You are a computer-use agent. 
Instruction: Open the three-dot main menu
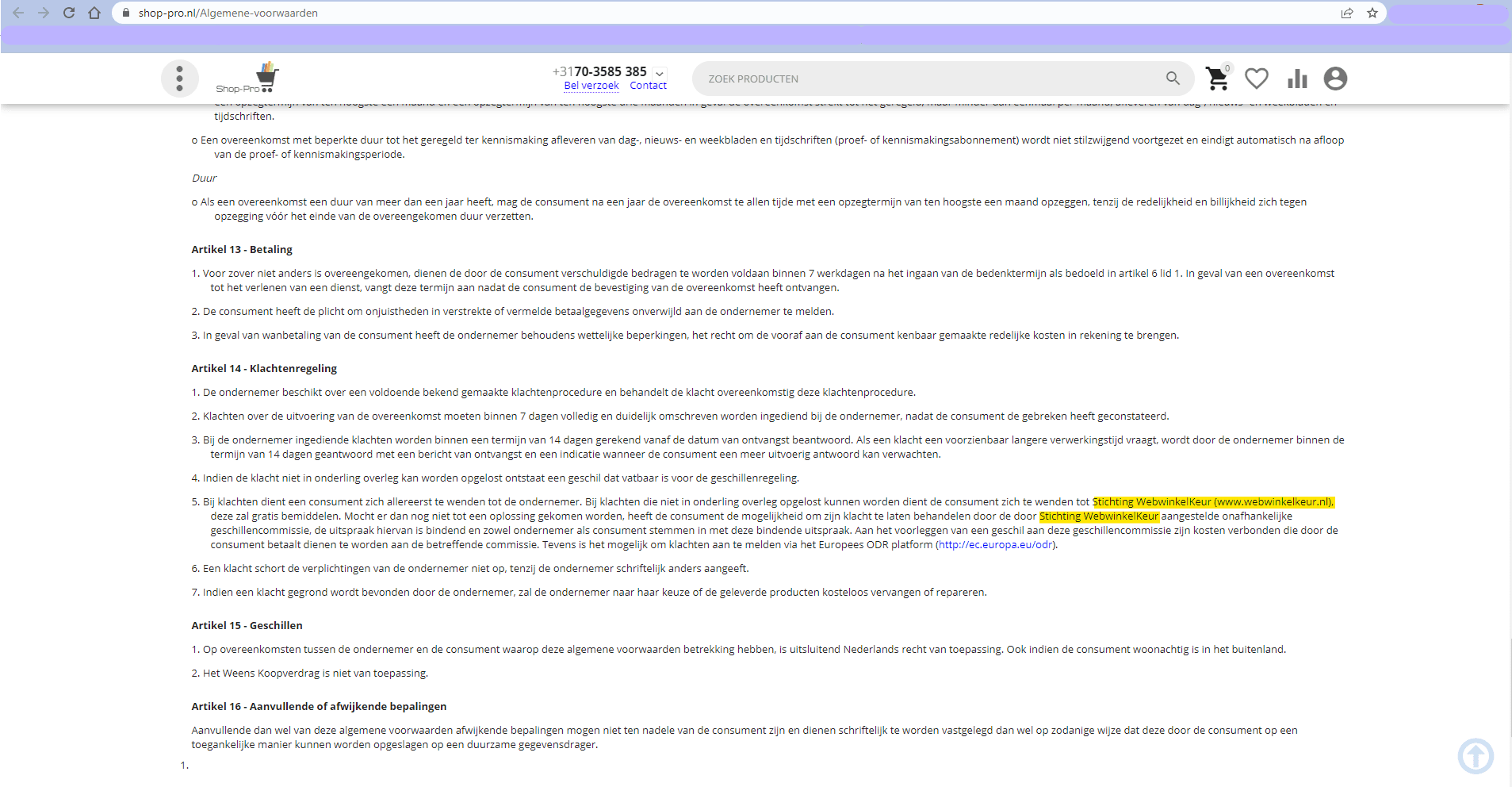click(x=180, y=79)
